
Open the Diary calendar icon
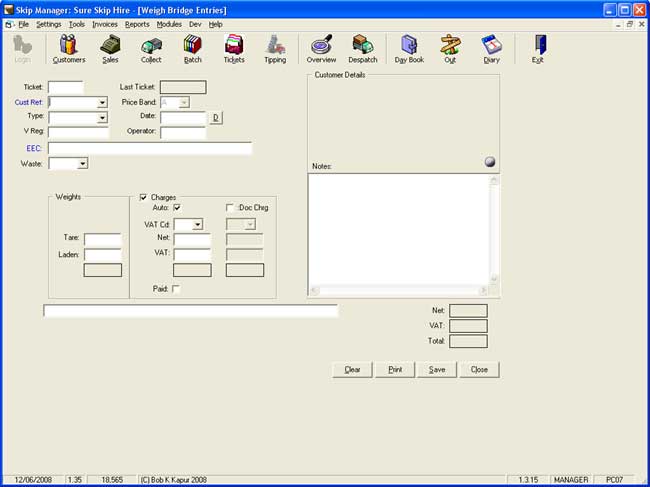point(491,49)
